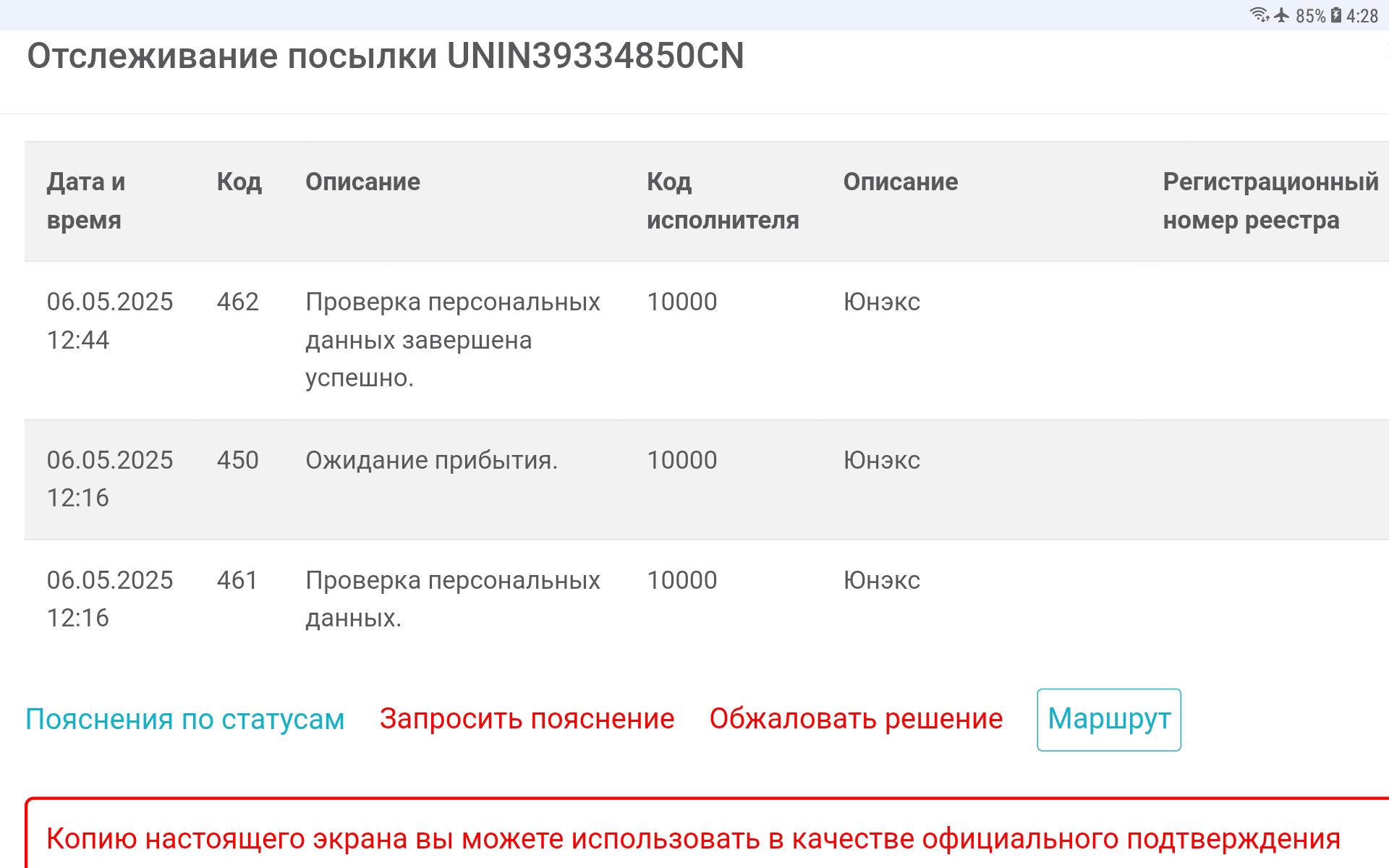
Task: Click the Проверка персональных данных завершена успешно text
Action: (x=452, y=340)
